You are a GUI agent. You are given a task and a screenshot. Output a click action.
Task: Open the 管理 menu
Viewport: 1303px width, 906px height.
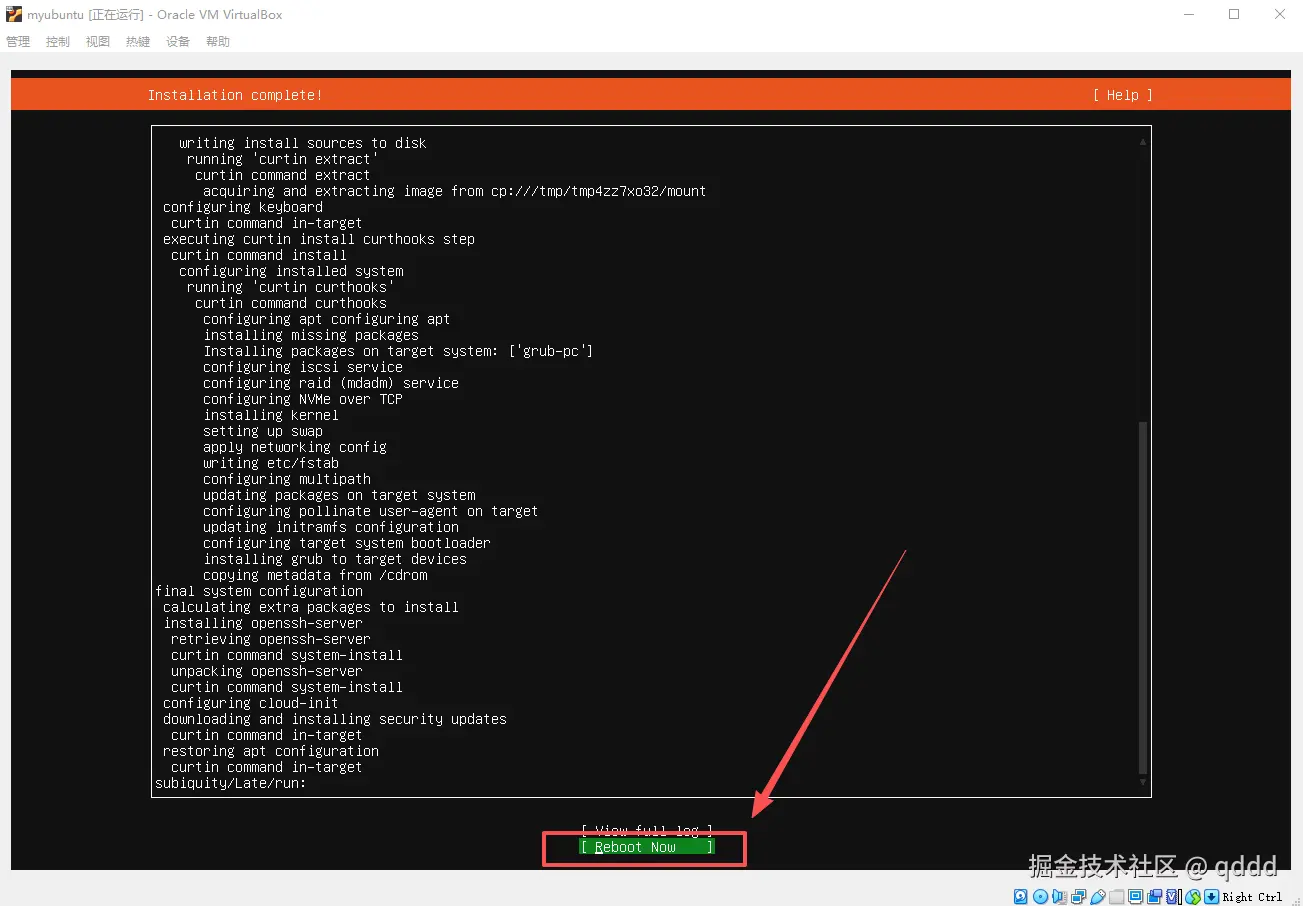[18, 42]
